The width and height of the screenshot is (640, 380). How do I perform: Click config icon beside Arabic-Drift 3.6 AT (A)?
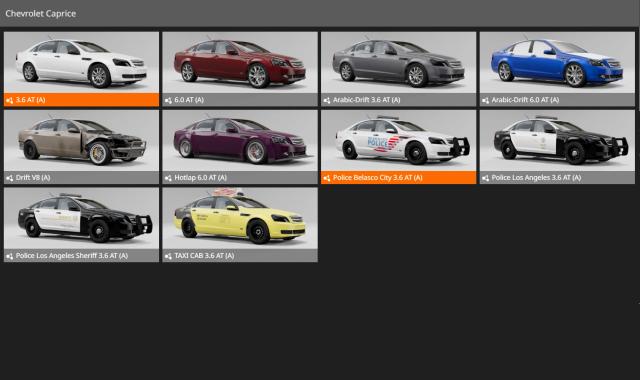pos(327,100)
